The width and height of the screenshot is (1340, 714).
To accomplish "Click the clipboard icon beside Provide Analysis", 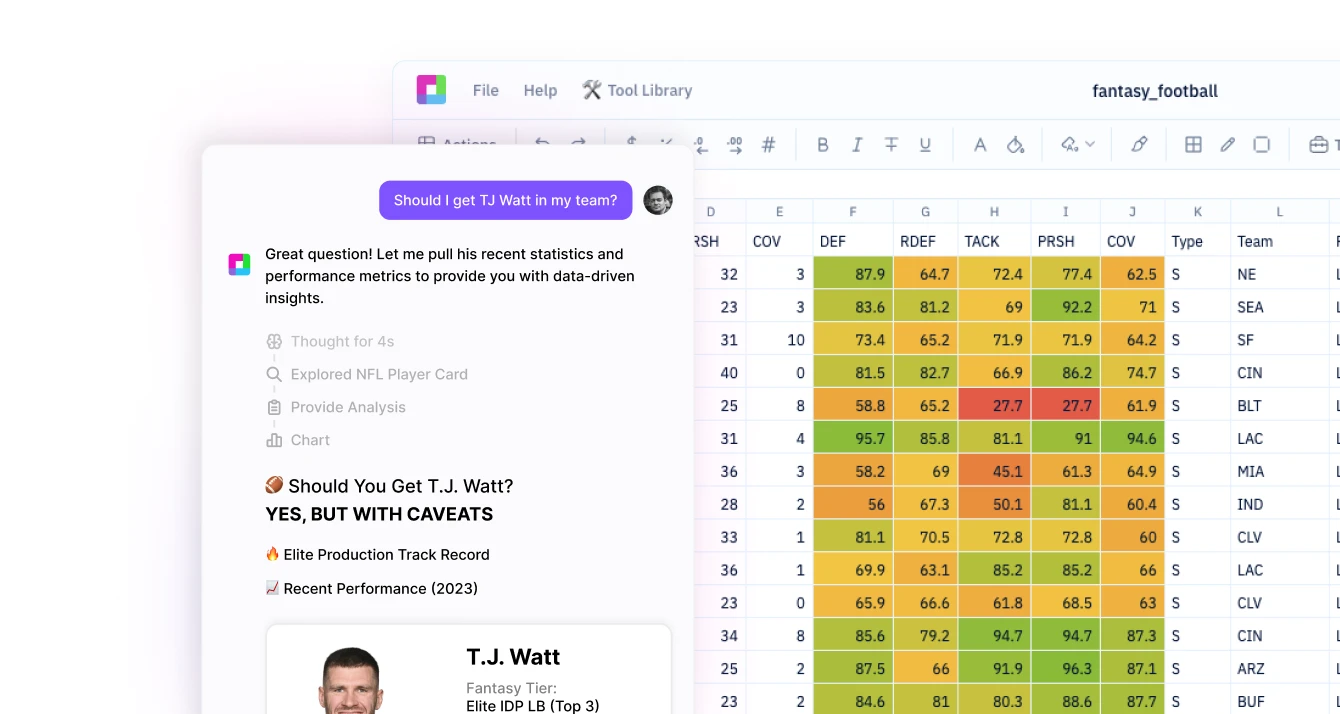I will coord(274,407).
